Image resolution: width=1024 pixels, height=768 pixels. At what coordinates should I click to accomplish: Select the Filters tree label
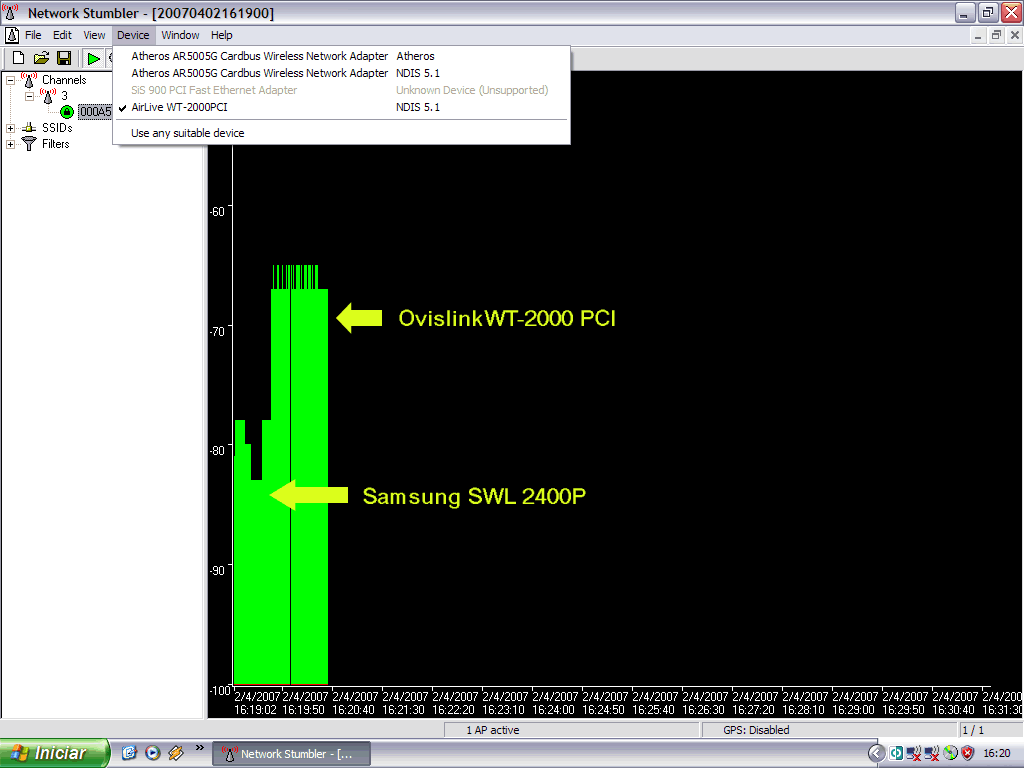56,144
